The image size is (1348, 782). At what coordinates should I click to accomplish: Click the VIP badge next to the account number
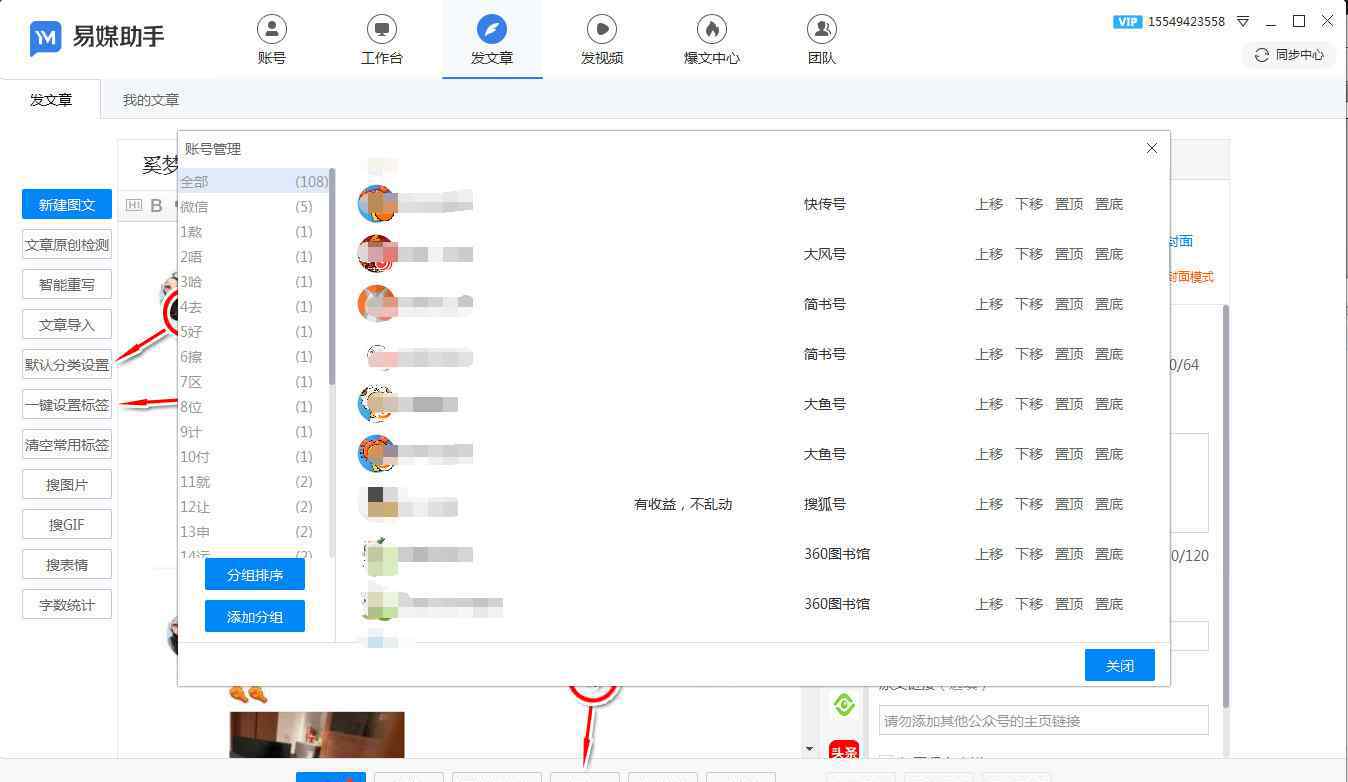click(1127, 21)
